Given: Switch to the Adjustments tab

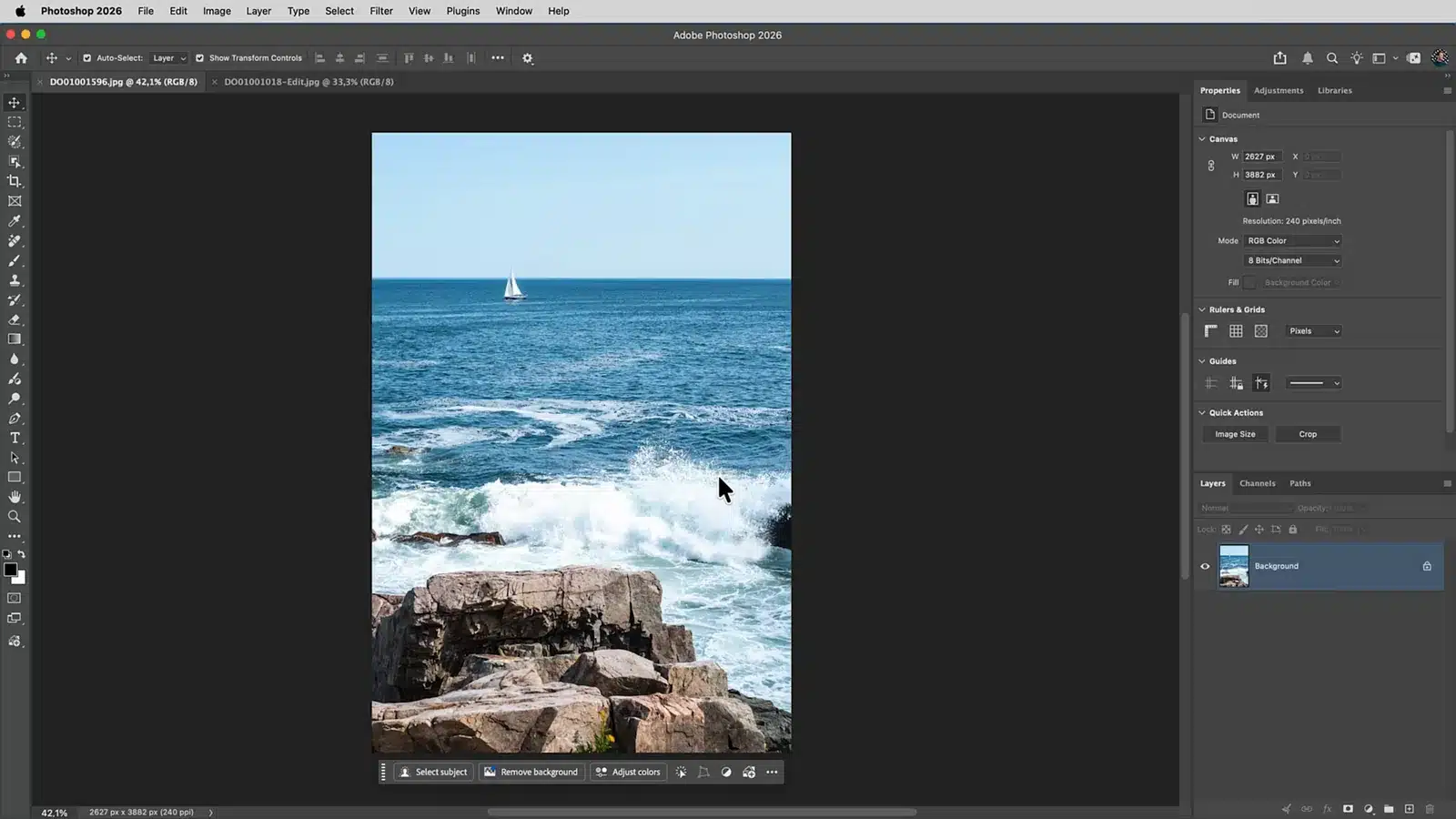Looking at the screenshot, I should pyautogui.click(x=1279, y=90).
